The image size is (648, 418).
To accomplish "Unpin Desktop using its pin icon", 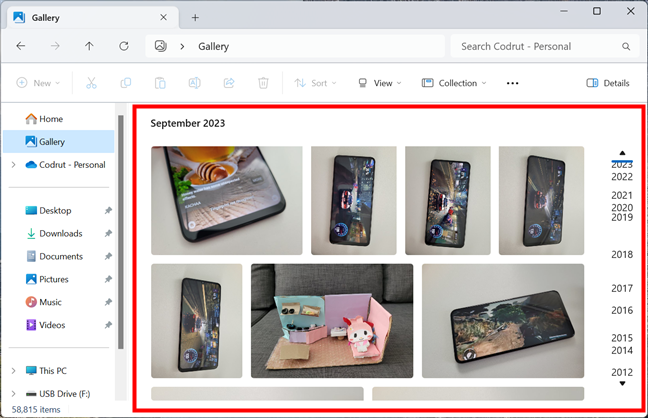I will [108, 210].
